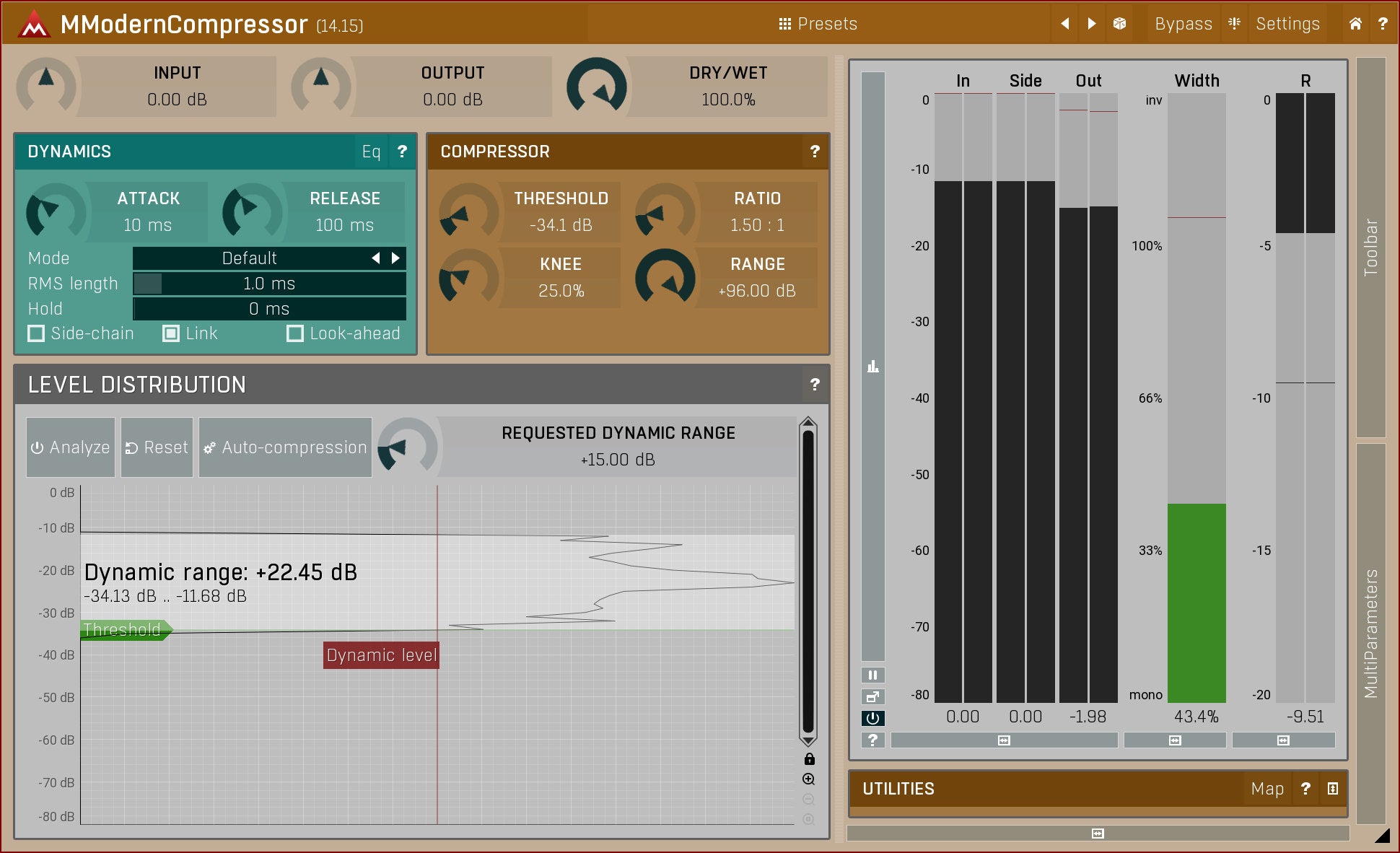
Task: Click the random preset dice icon
Action: click(x=1119, y=24)
